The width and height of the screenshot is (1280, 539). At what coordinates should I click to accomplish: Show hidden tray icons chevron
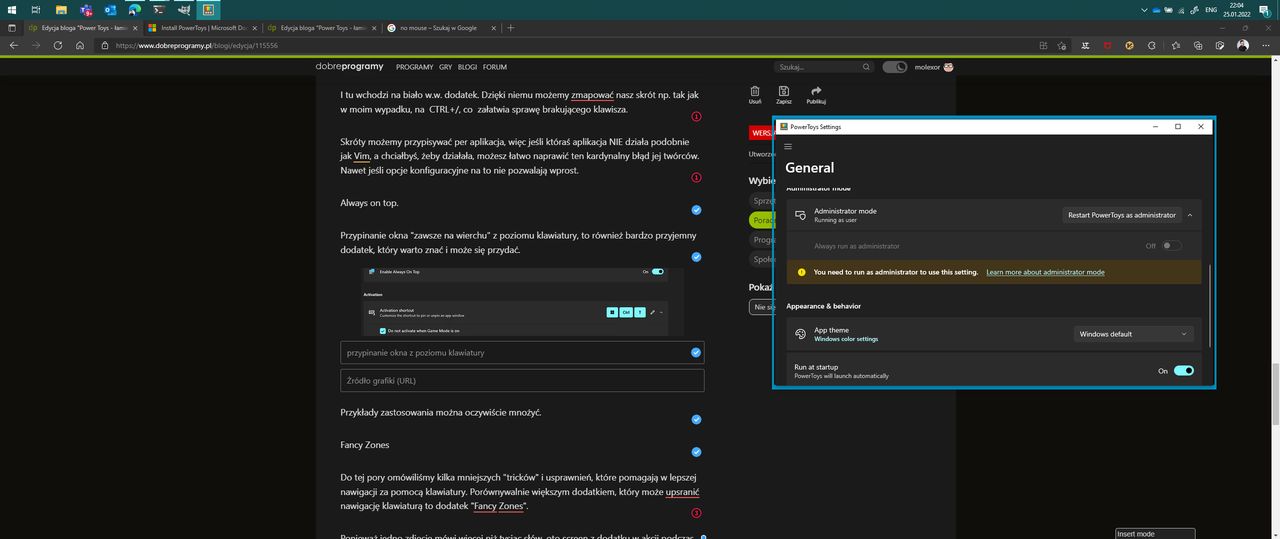tap(1144, 10)
